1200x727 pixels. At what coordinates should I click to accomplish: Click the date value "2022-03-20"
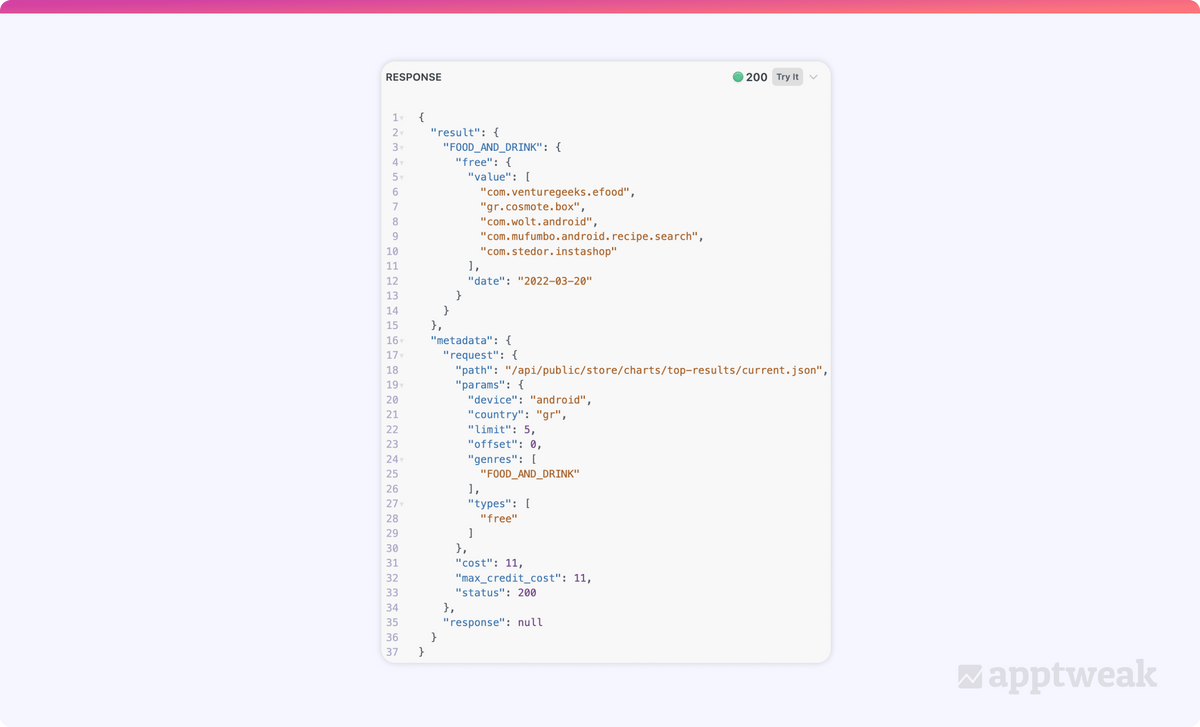click(x=555, y=281)
